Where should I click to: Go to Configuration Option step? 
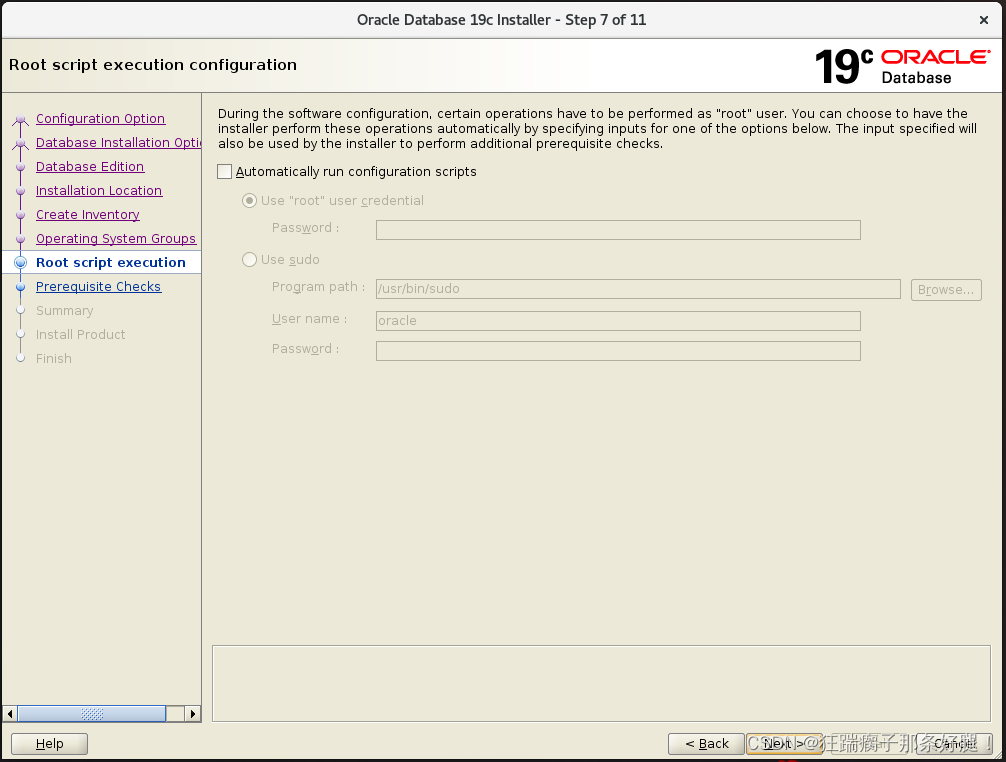(101, 119)
